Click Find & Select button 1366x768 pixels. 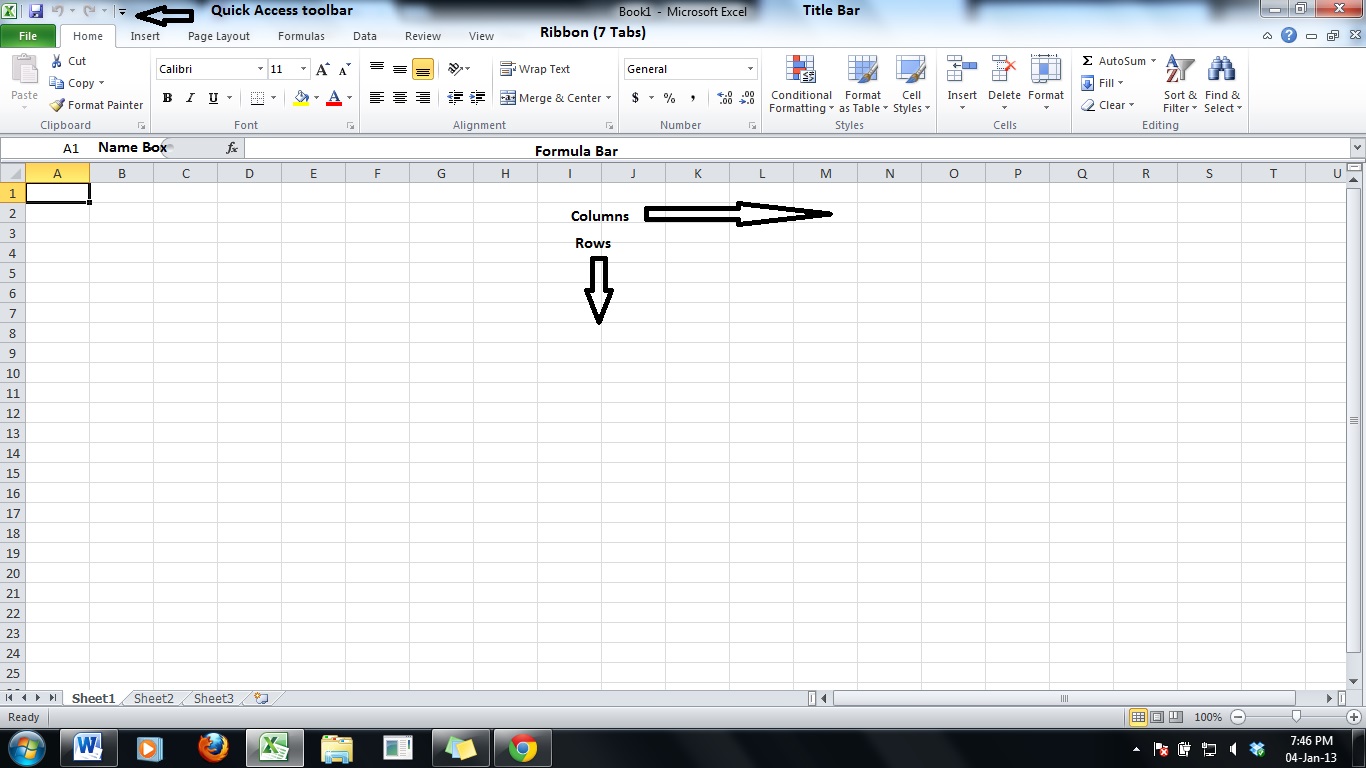(1222, 84)
